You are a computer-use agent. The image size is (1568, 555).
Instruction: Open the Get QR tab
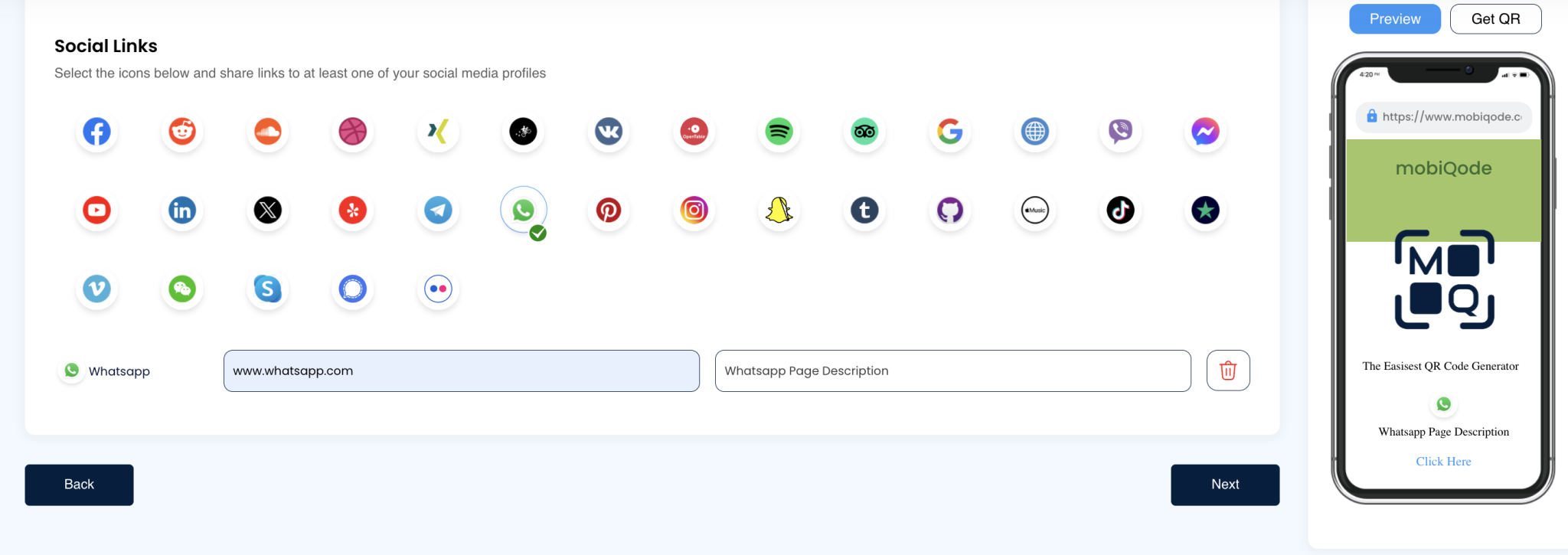click(x=1495, y=19)
